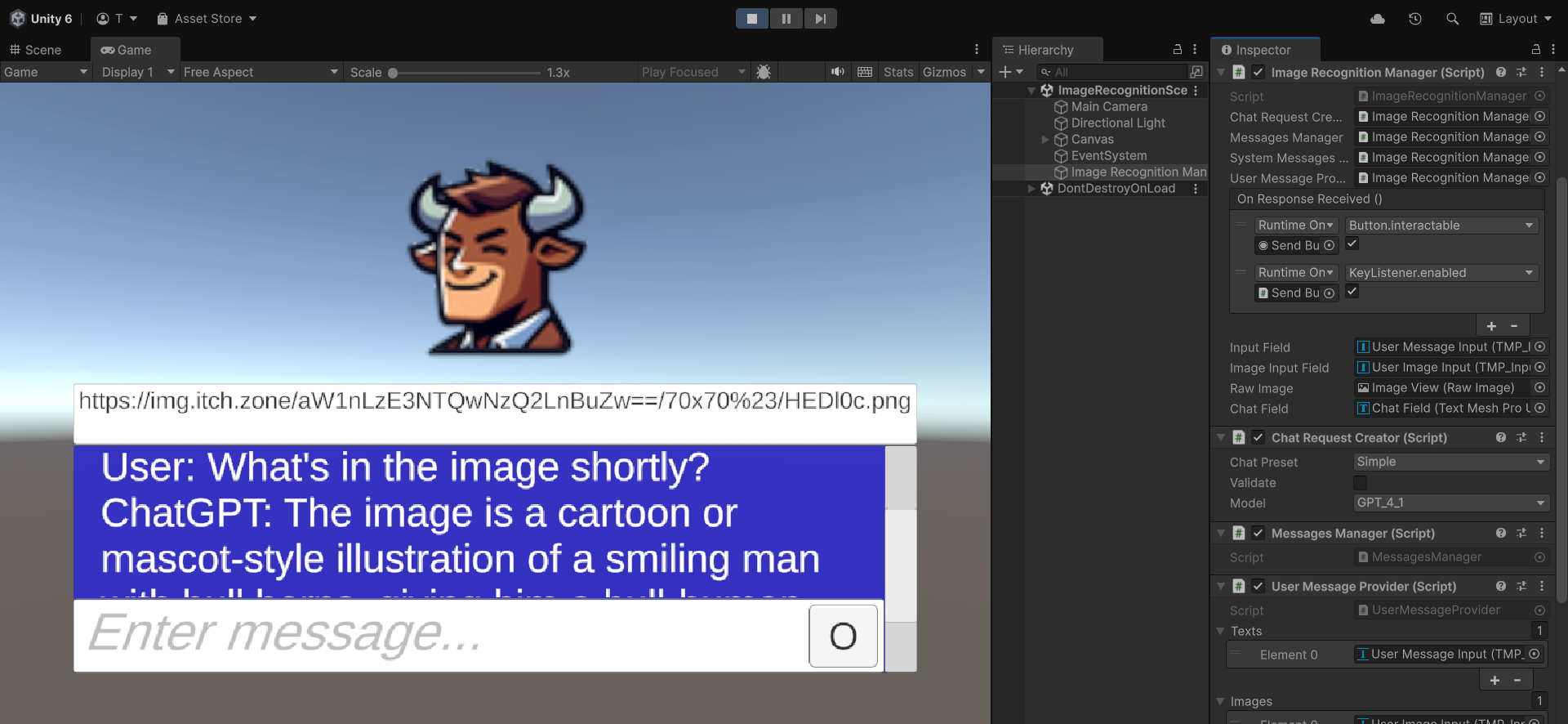
Task: Pause the running game with the pause button
Action: coord(786,19)
